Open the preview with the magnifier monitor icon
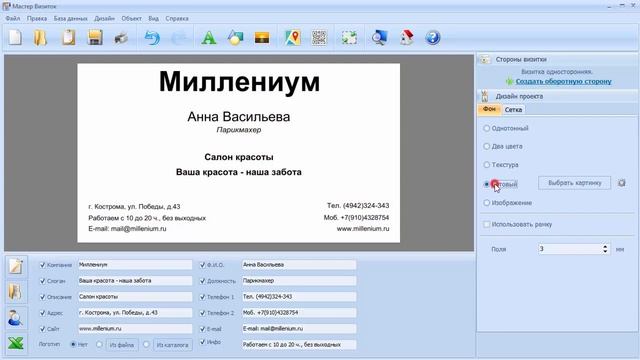This screenshot has height=360, width=640. pyautogui.click(x=379, y=38)
